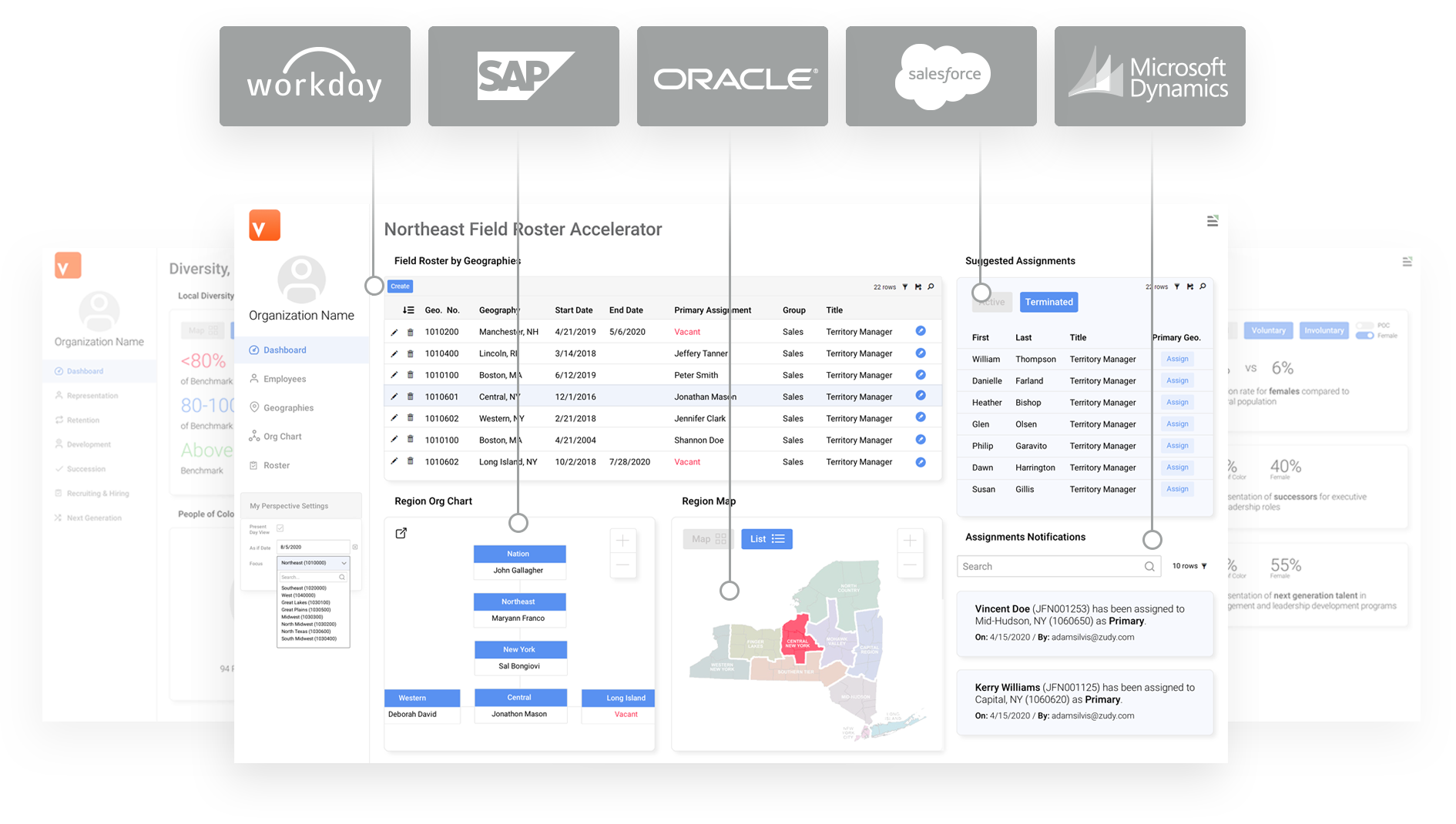Choose Southeast (1020000) from Focus list
The height and width of the screenshot is (824, 1456).
(x=304, y=588)
